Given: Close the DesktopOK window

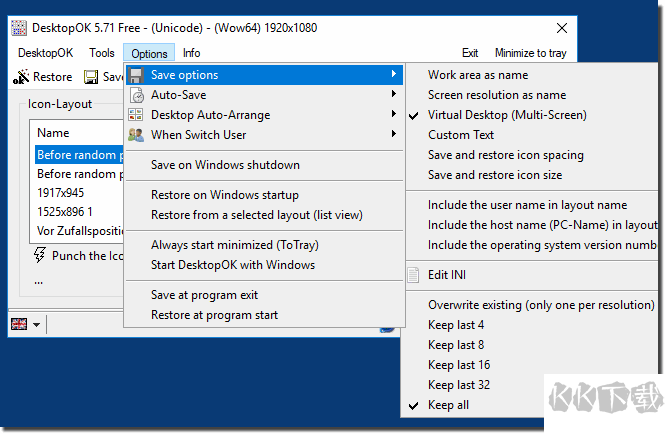Looking at the screenshot, I should tap(562, 28).
